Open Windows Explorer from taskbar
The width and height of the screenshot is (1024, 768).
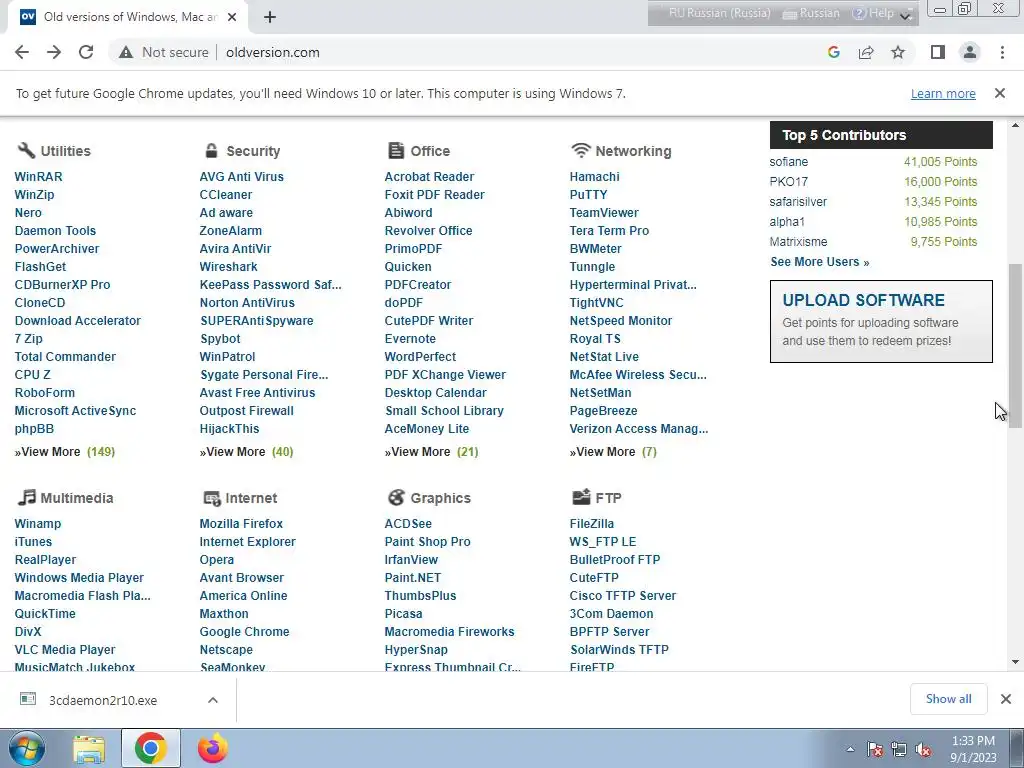pos(89,748)
